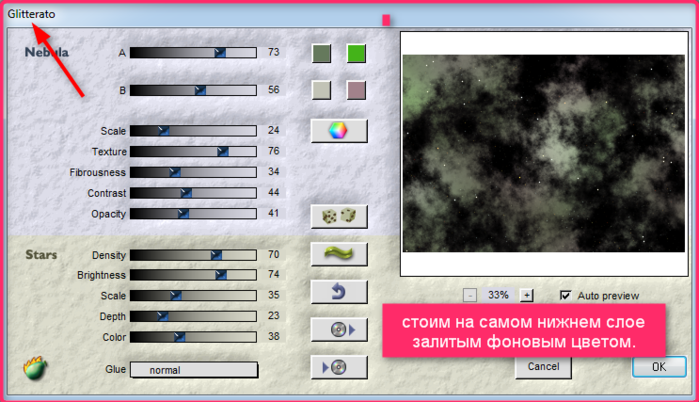
Task: Click the Nebula Scale value 24
Action: (x=274, y=130)
